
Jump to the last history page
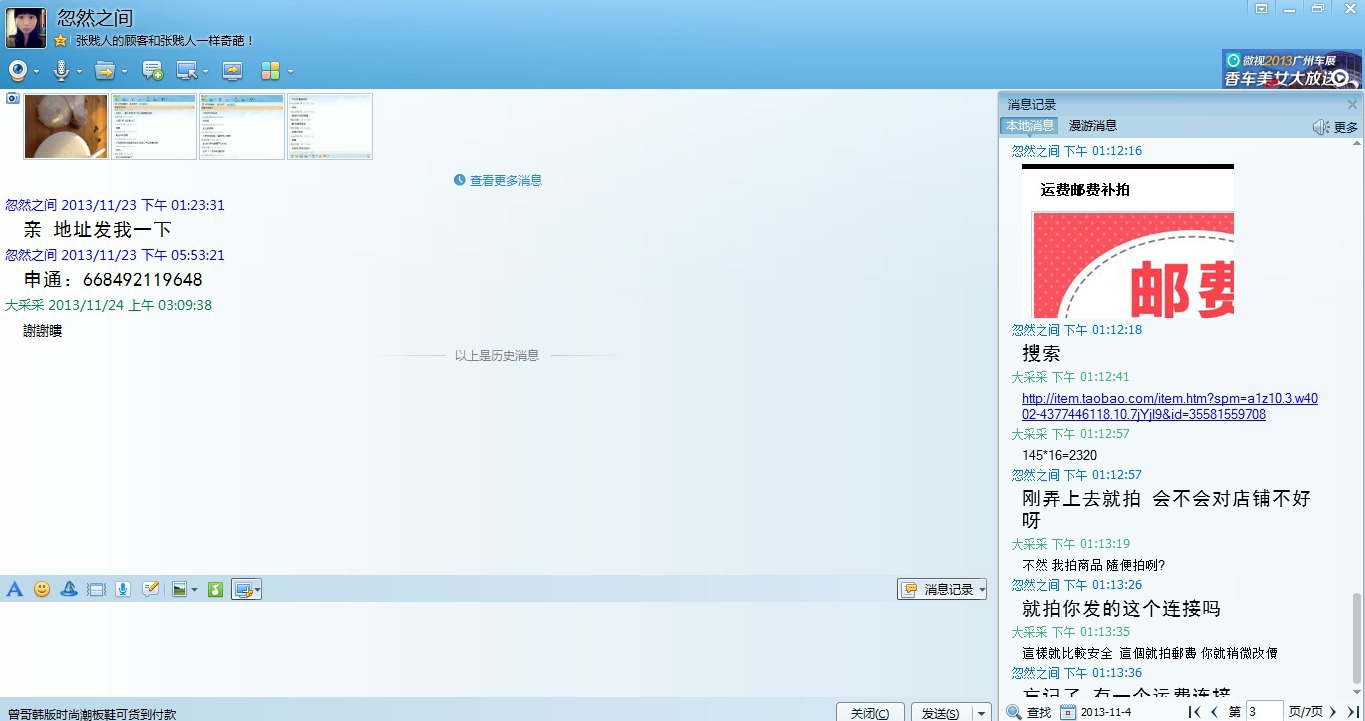(1353, 712)
